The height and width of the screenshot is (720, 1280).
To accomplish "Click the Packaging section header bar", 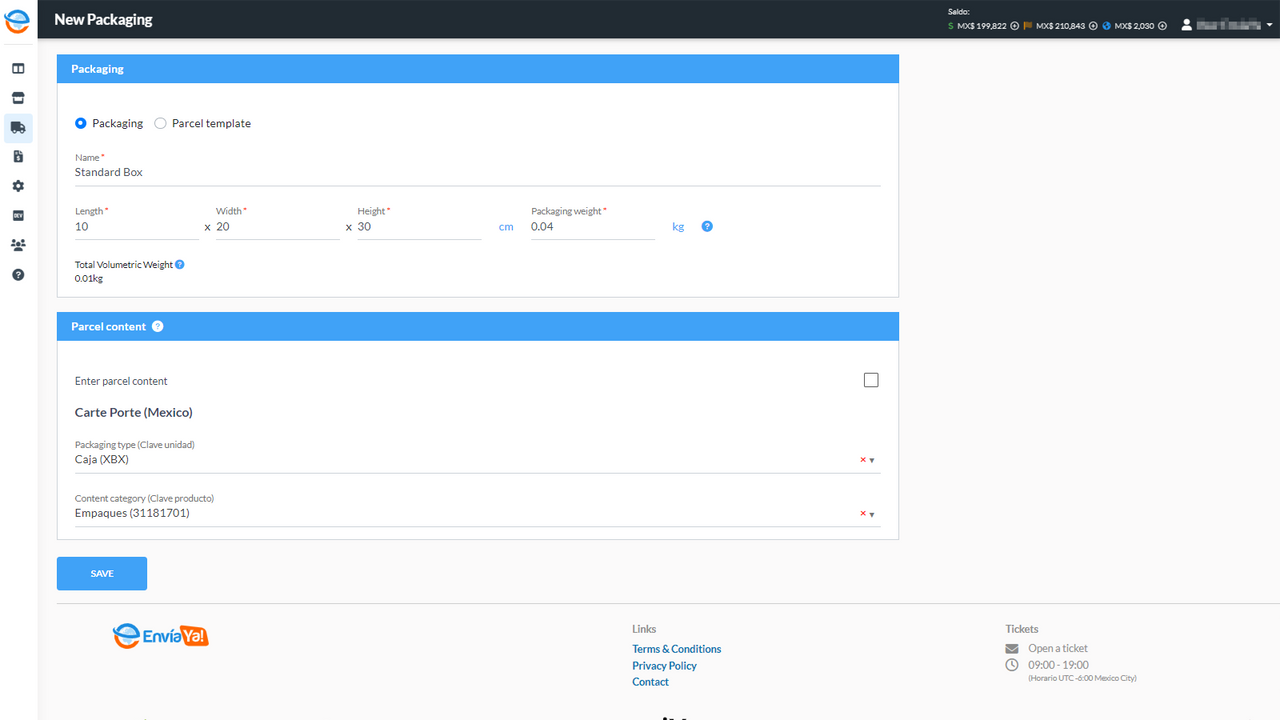I will click(478, 69).
